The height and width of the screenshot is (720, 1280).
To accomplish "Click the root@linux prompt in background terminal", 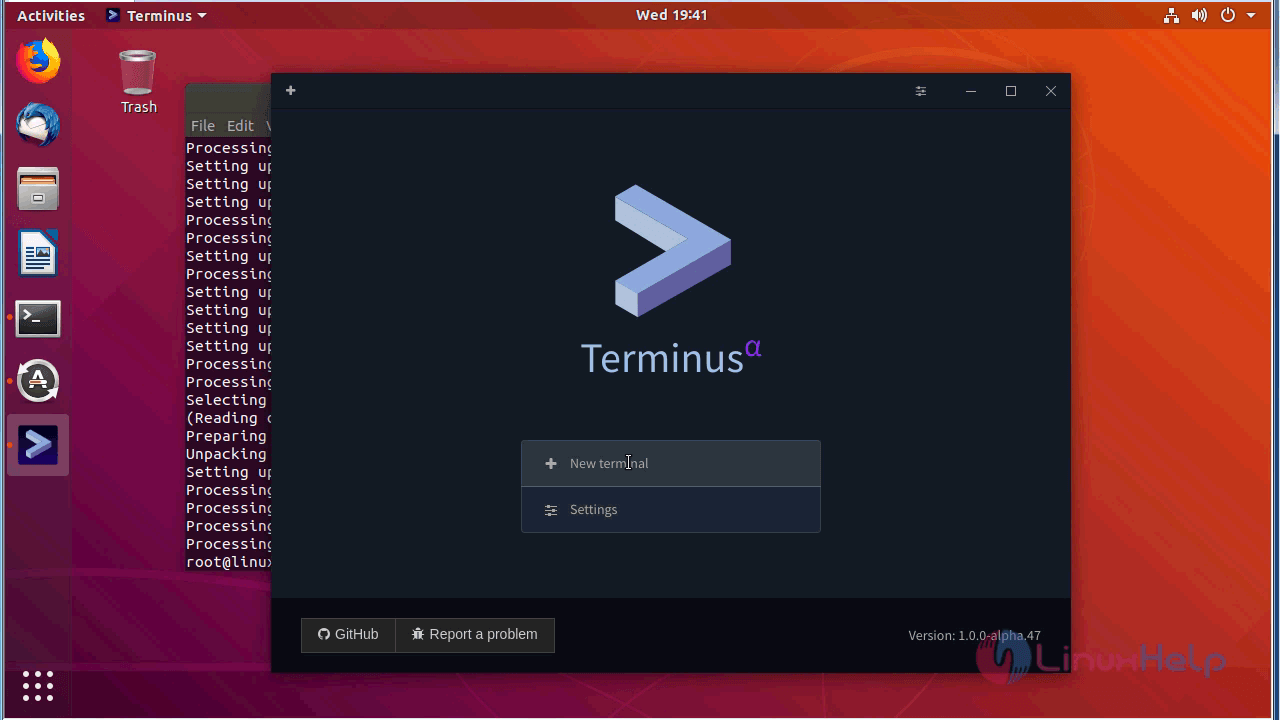I will tap(229, 562).
